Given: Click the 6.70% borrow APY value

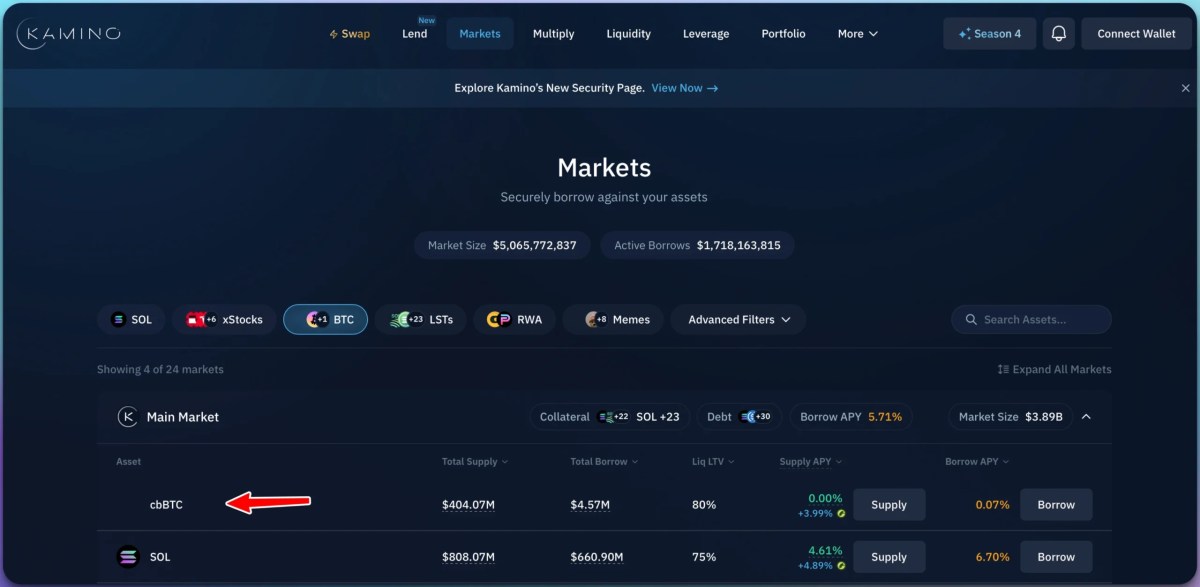Looking at the screenshot, I should point(992,557).
